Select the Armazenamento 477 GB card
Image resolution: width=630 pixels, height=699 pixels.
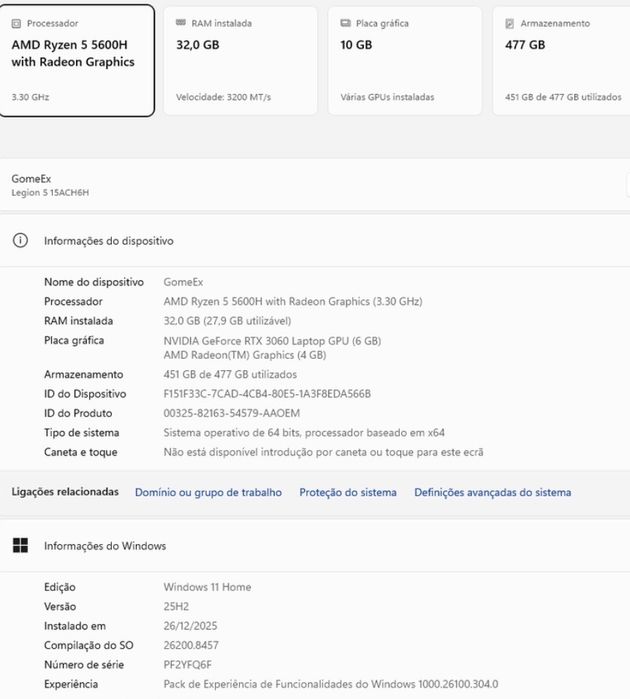coord(562,61)
